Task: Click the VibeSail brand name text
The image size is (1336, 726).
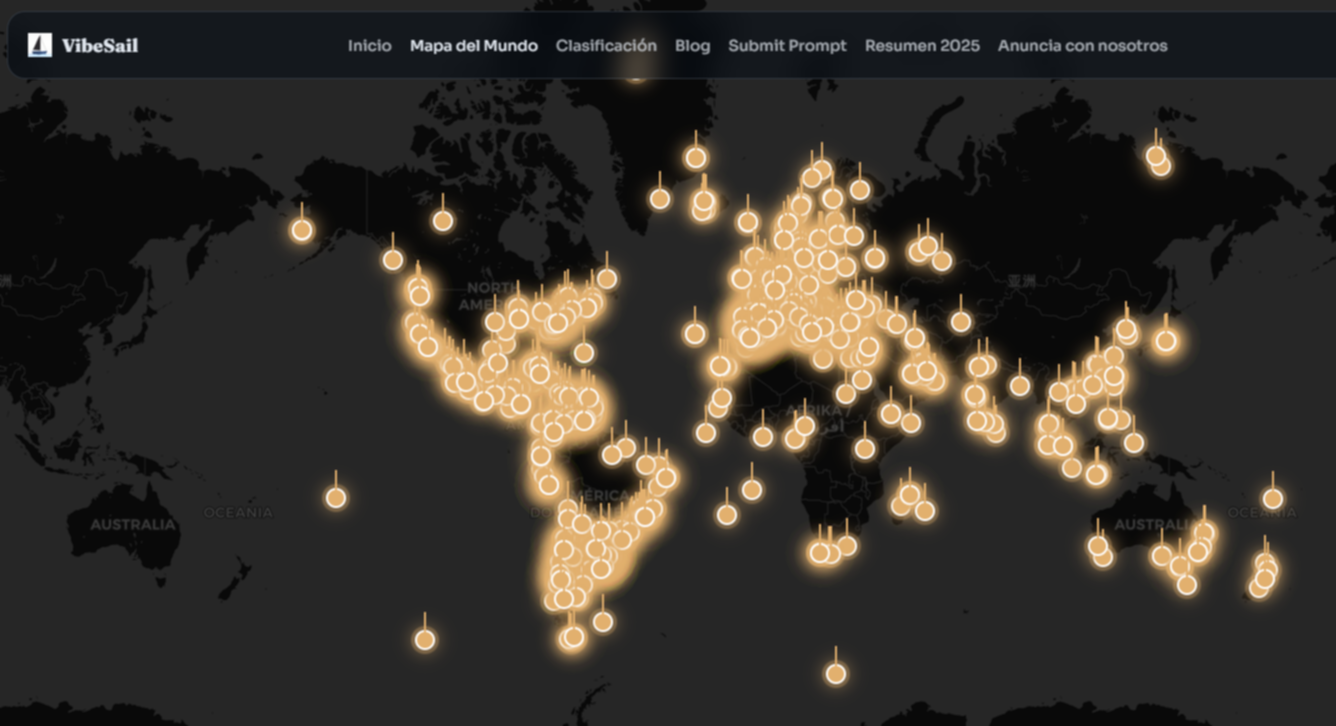Action: tap(100, 45)
